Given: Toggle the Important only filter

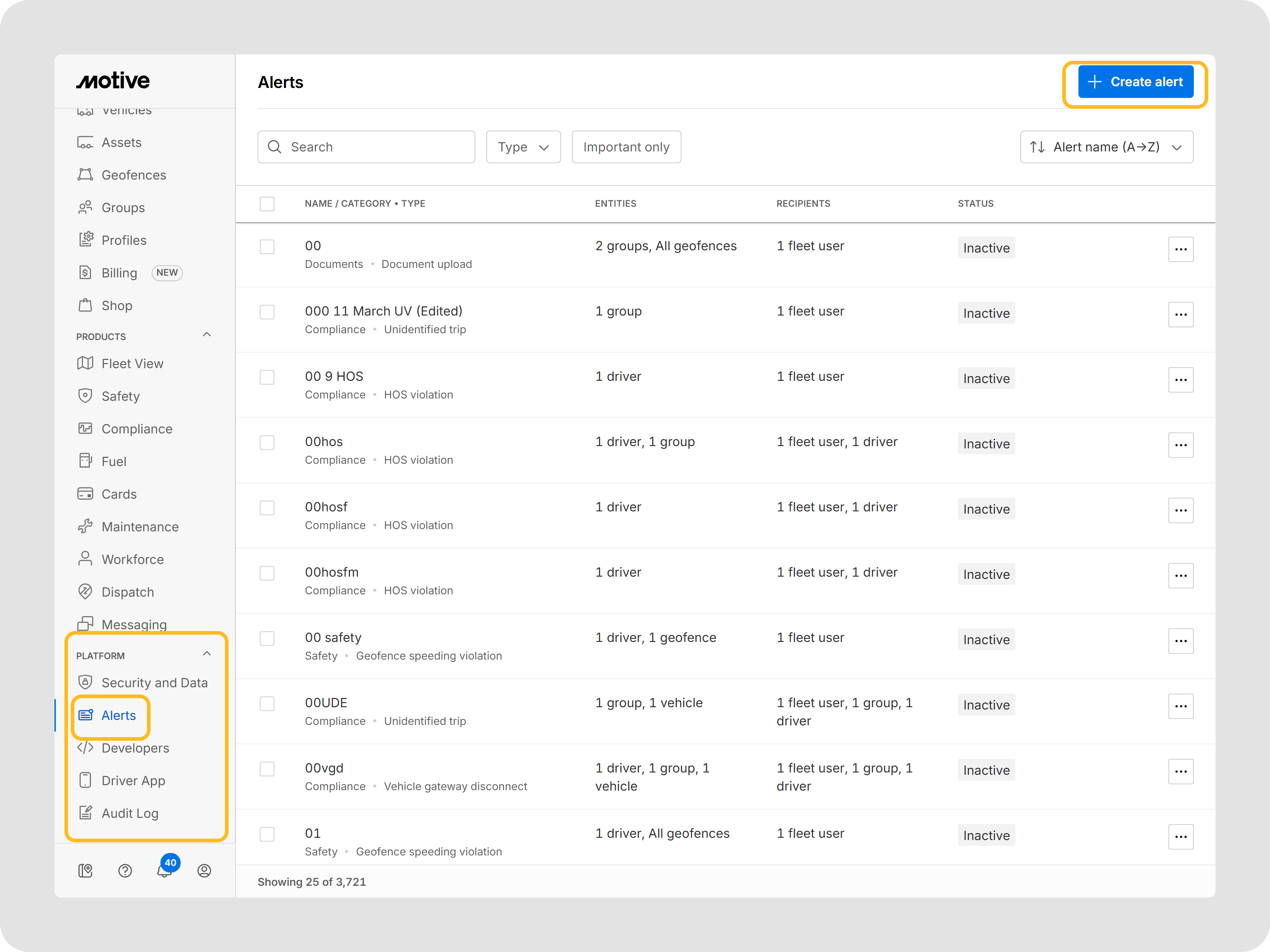Looking at the screenshot, I should point(626,147).
